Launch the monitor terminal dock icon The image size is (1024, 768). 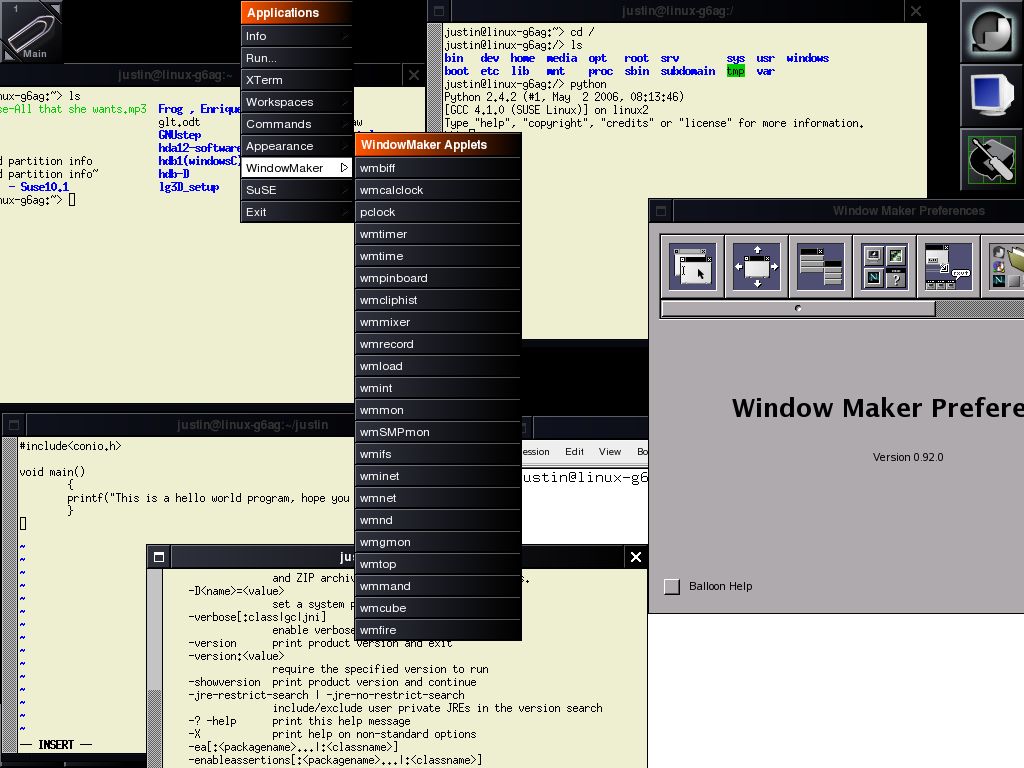(x=991, y=96)
